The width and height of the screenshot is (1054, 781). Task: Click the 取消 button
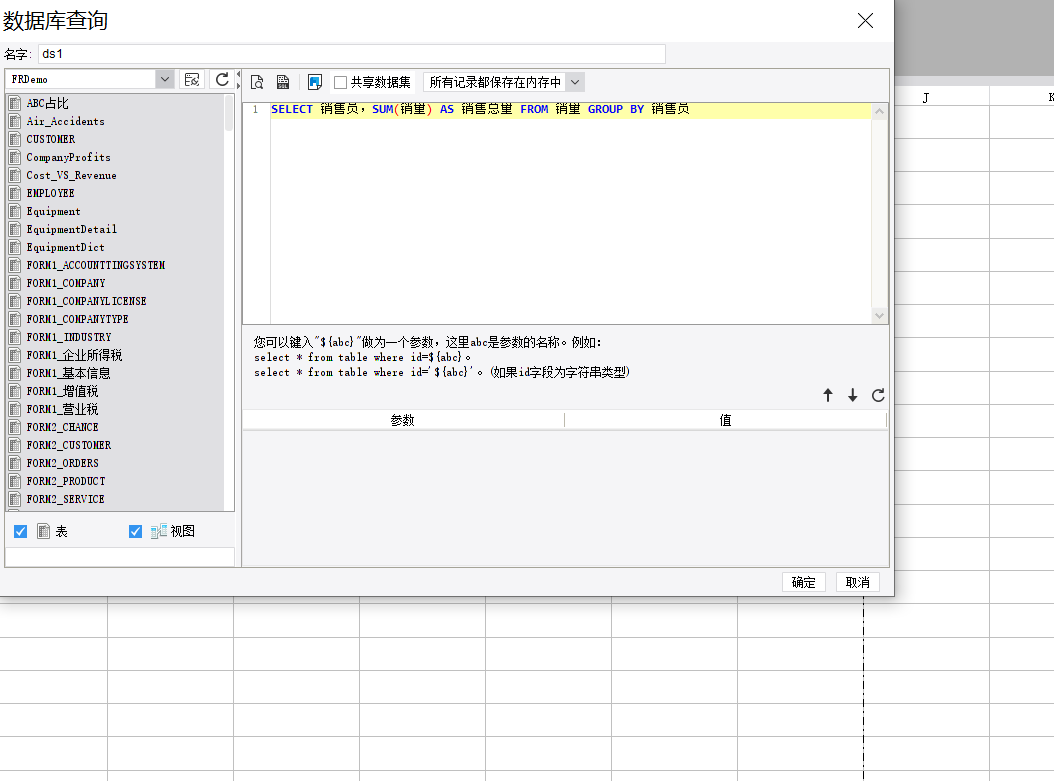858,582
